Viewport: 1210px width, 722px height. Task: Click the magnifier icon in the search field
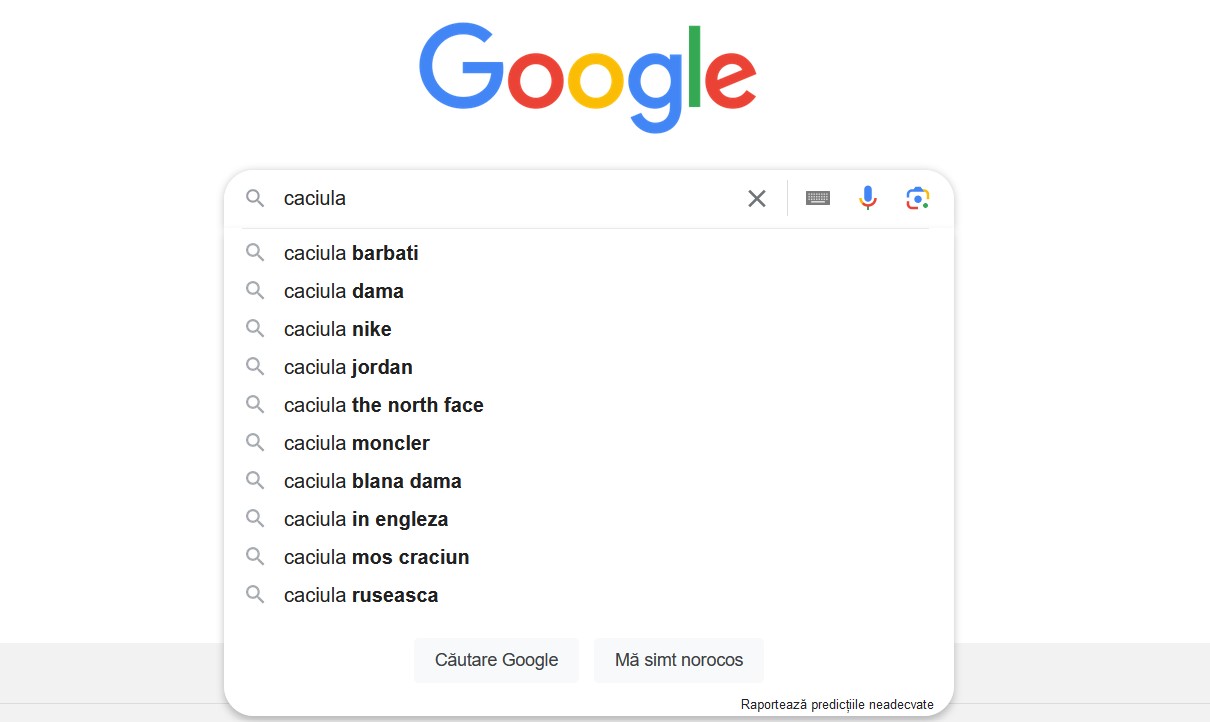256,198
